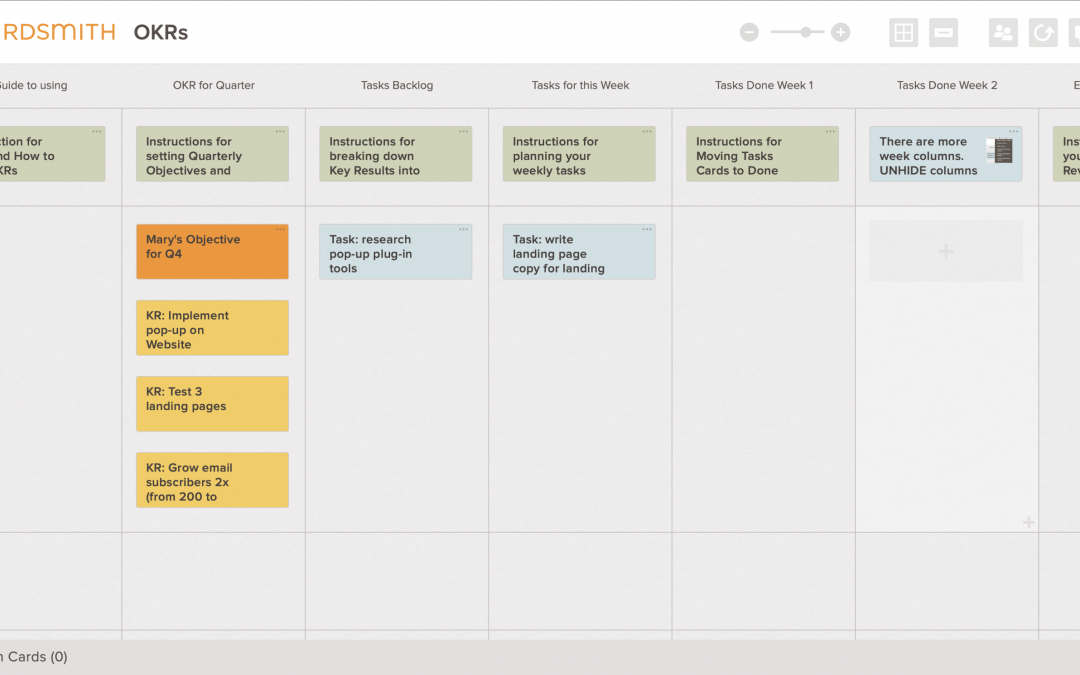Open the collaborators people icon
The height and width of the screenshot is (675, 1080).
click(1004, 32)
